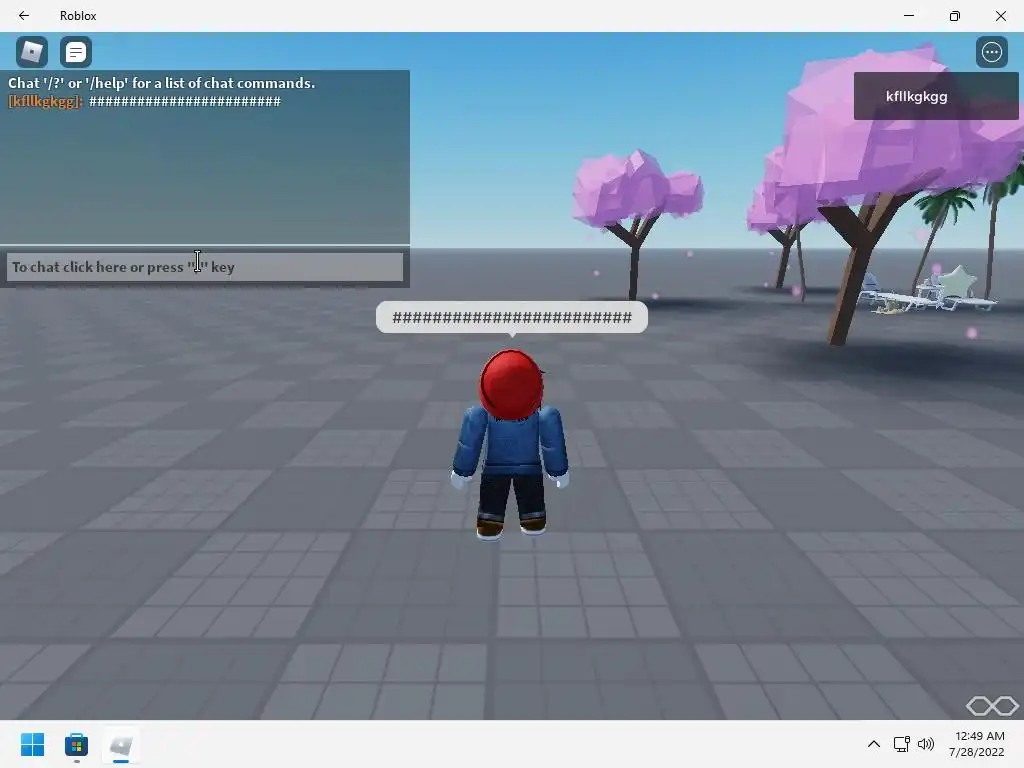The width and height of the screenshot is (1024, 768).
Task: Open the three-dots more options button
Action: pyautogui.click(x=991, y=52)
